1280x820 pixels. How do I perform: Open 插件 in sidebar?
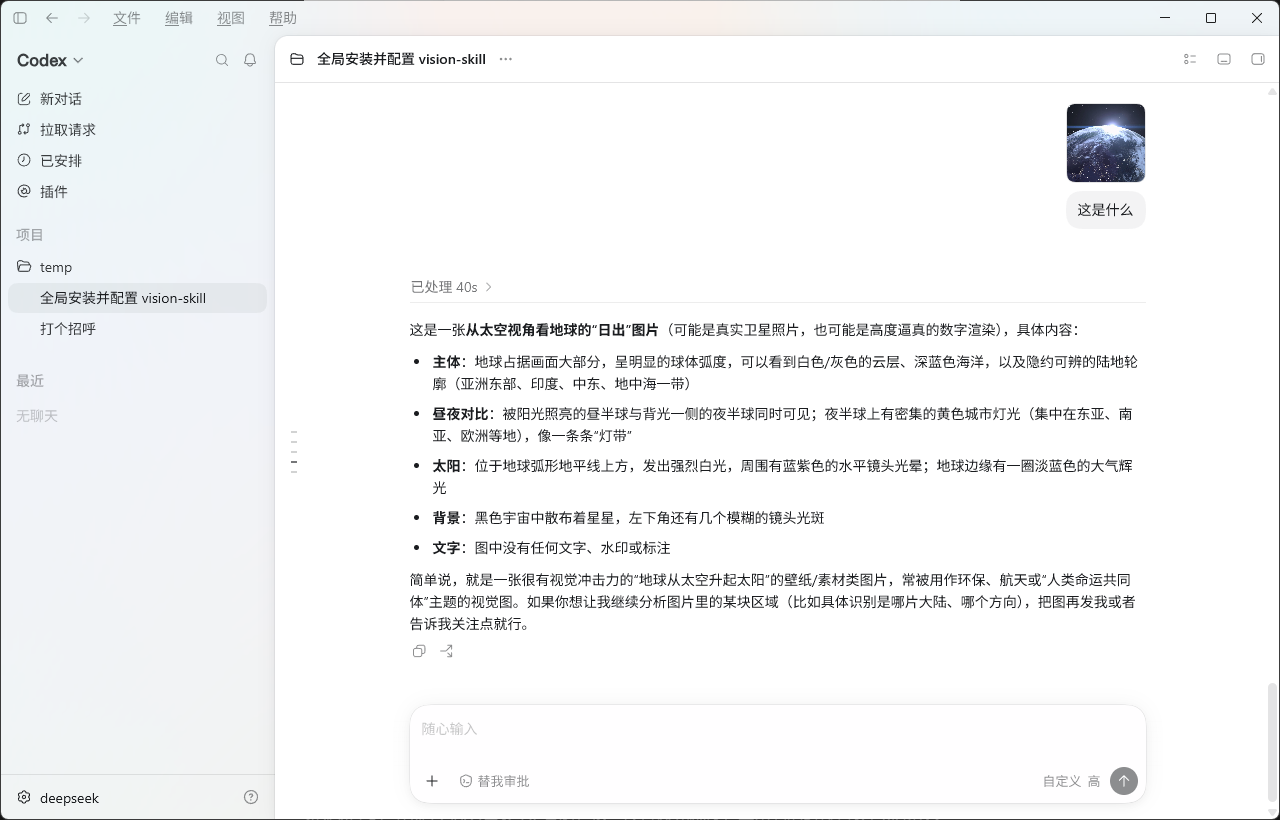137,192
